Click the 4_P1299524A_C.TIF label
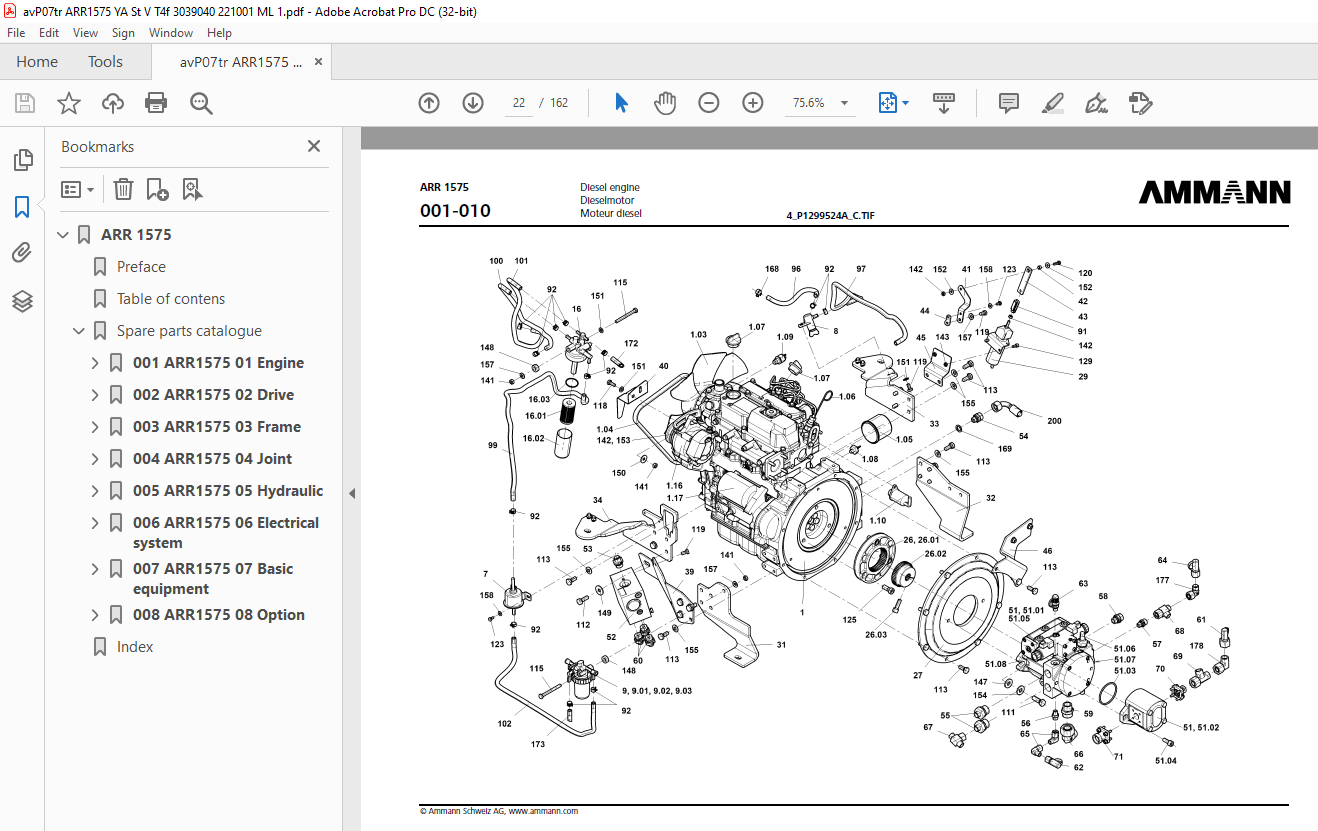 [x=830, y=215]
